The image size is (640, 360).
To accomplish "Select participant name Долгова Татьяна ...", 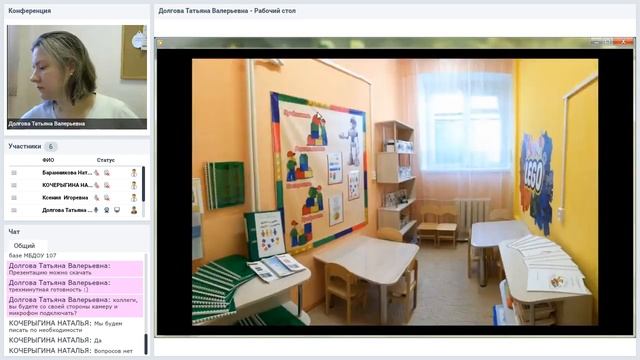I will click(x=67, y=210).
